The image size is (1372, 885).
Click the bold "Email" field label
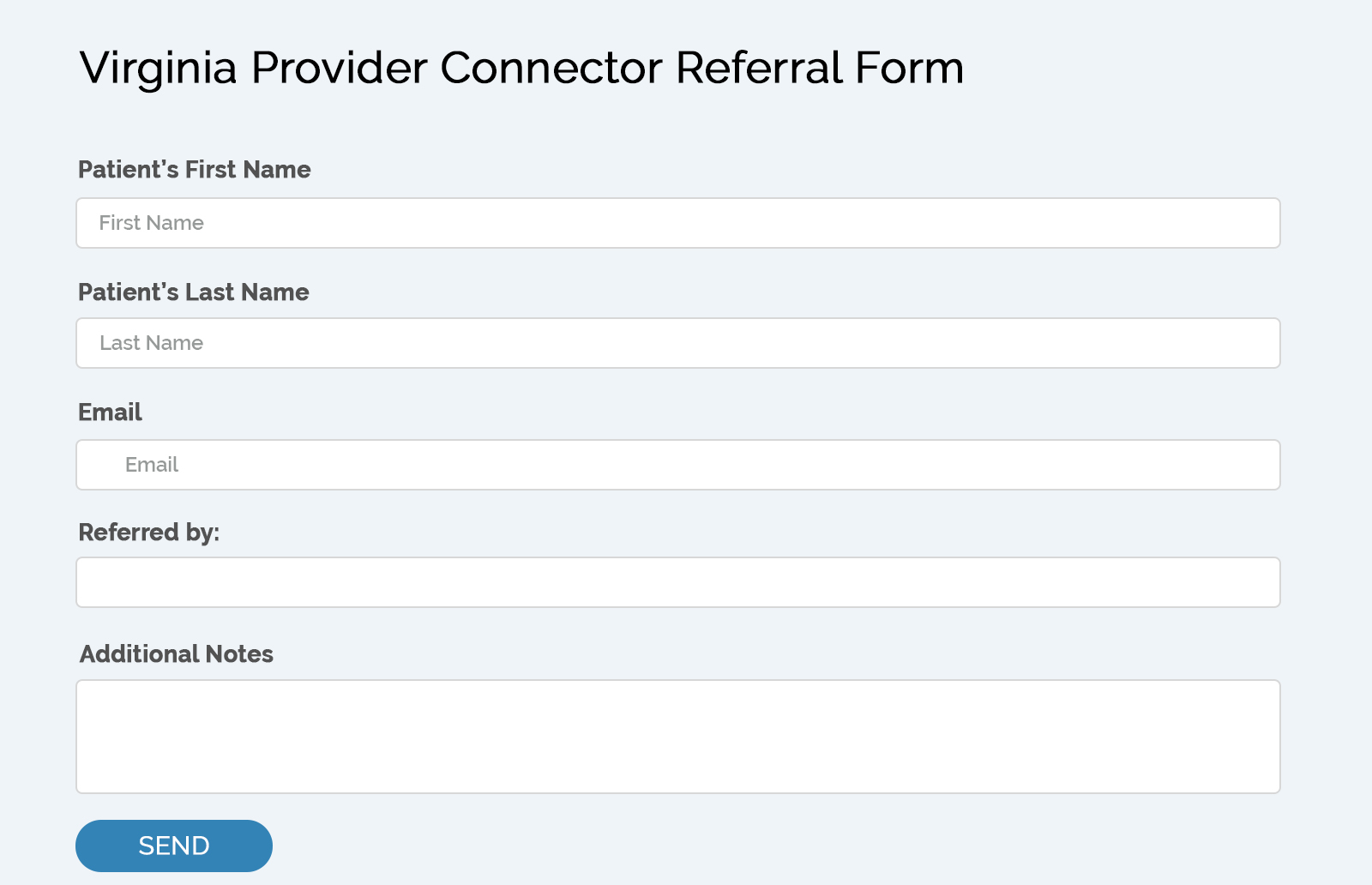point(110,412)
